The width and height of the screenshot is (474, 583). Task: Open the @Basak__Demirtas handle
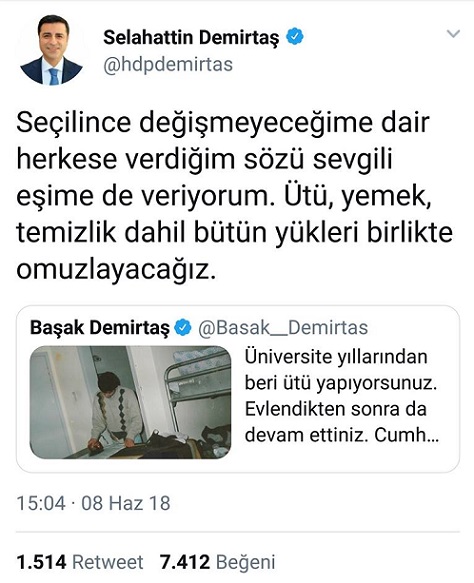(283, 328)
